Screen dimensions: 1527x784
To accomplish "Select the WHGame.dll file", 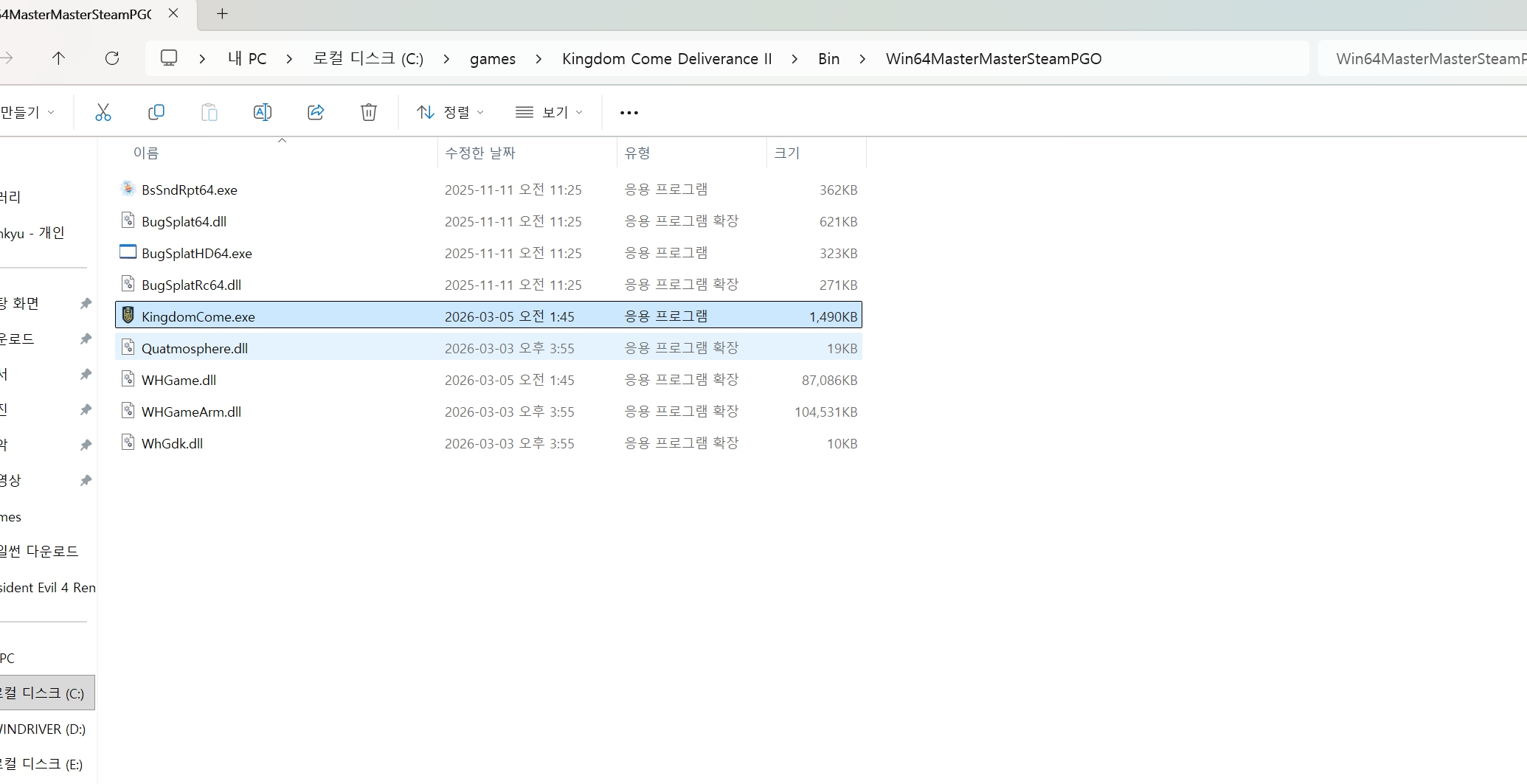I will (488, 380).
